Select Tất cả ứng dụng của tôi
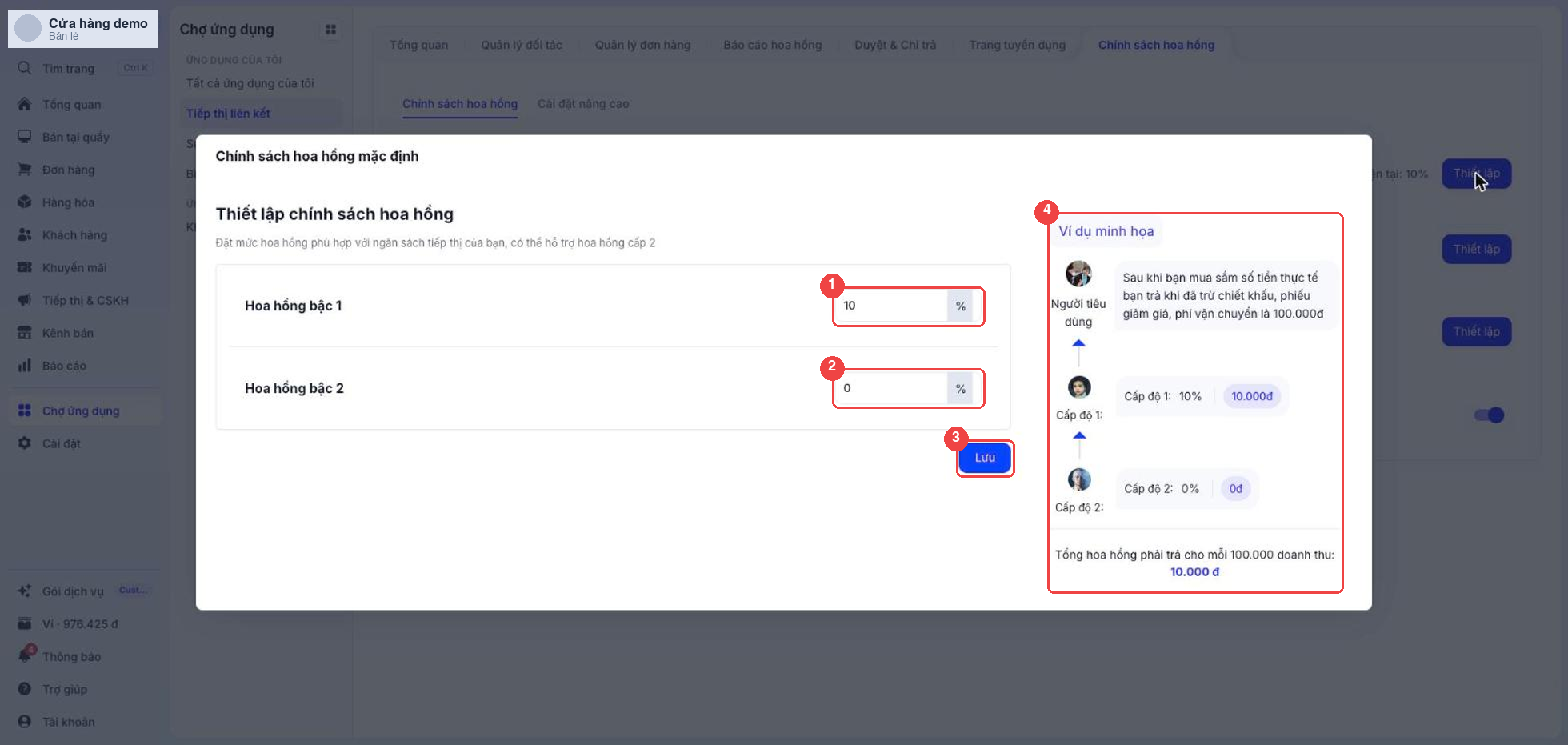Image resolution: width=1568 pixels, height=745 pixels. [x=250, y=83]
